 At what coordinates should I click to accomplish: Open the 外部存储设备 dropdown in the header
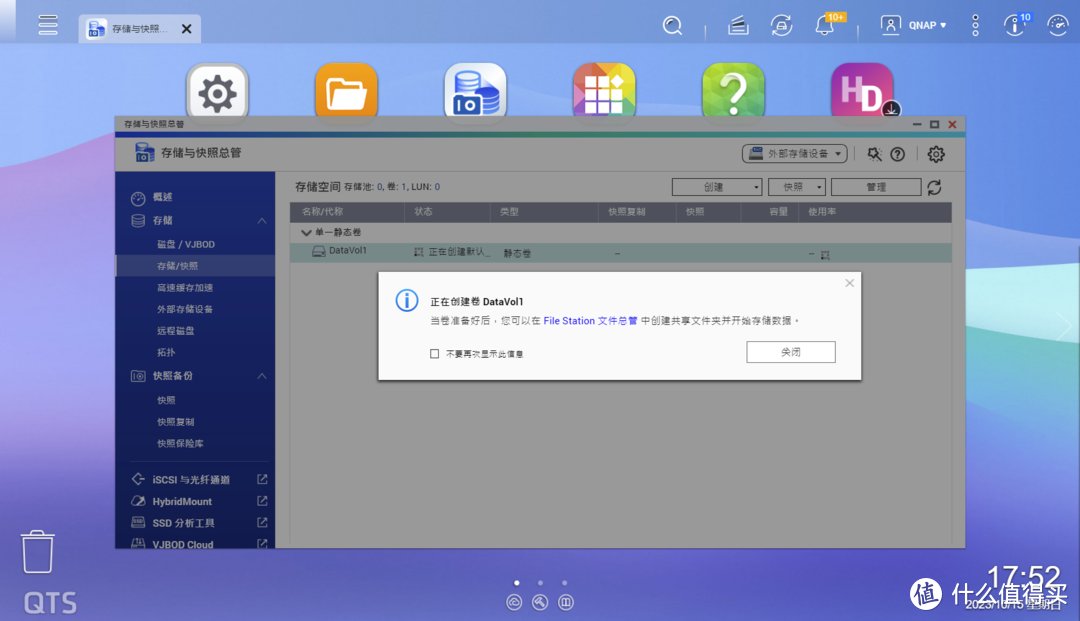(x=794, y=154)
